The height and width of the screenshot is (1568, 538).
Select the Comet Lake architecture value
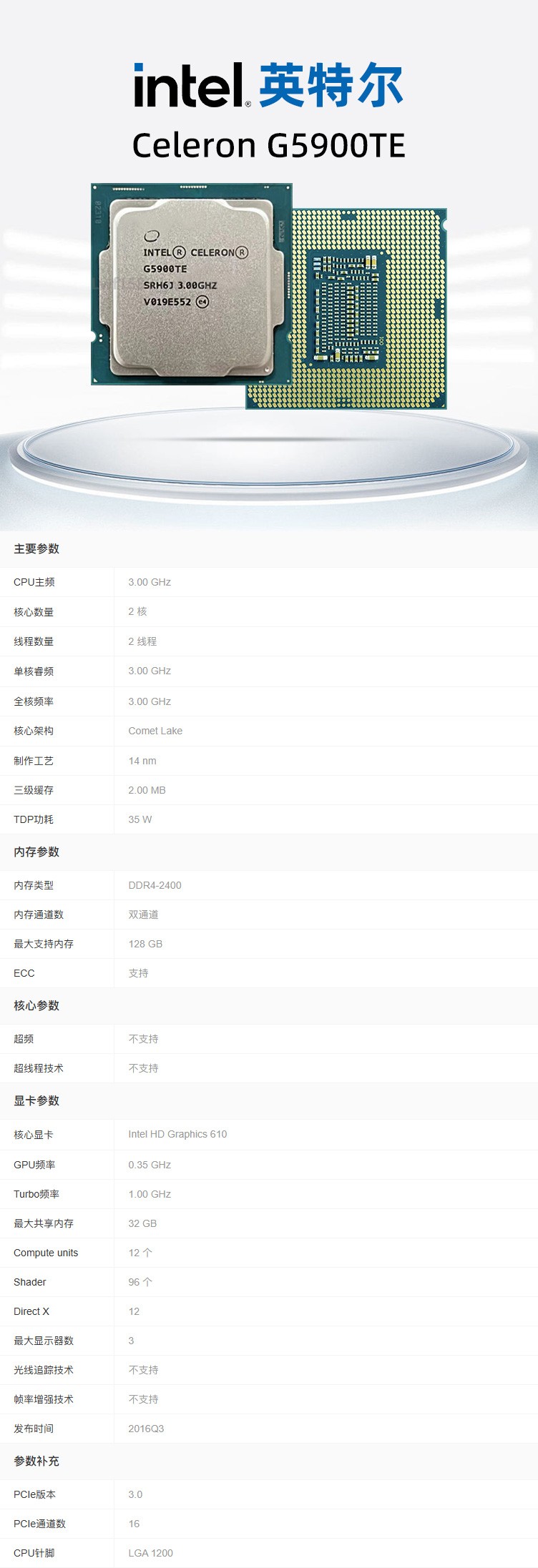(x=155, y=731)
